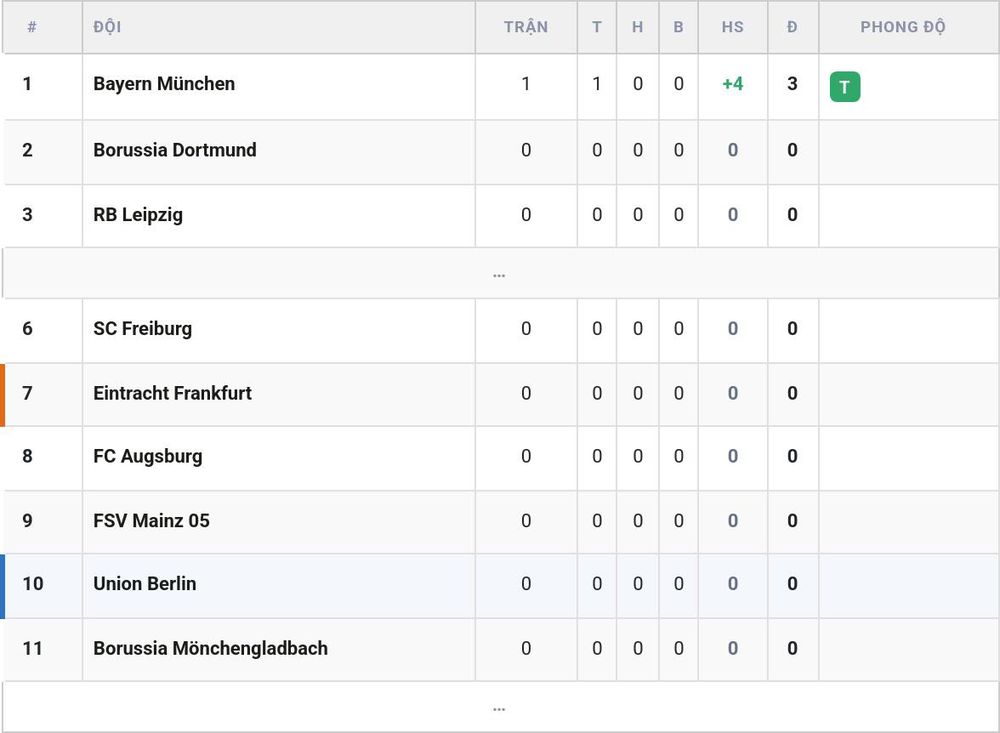Viewport: 1000px width, 733px height.
Task: Sort by the Đ points column header
Action: click(792, 27)
